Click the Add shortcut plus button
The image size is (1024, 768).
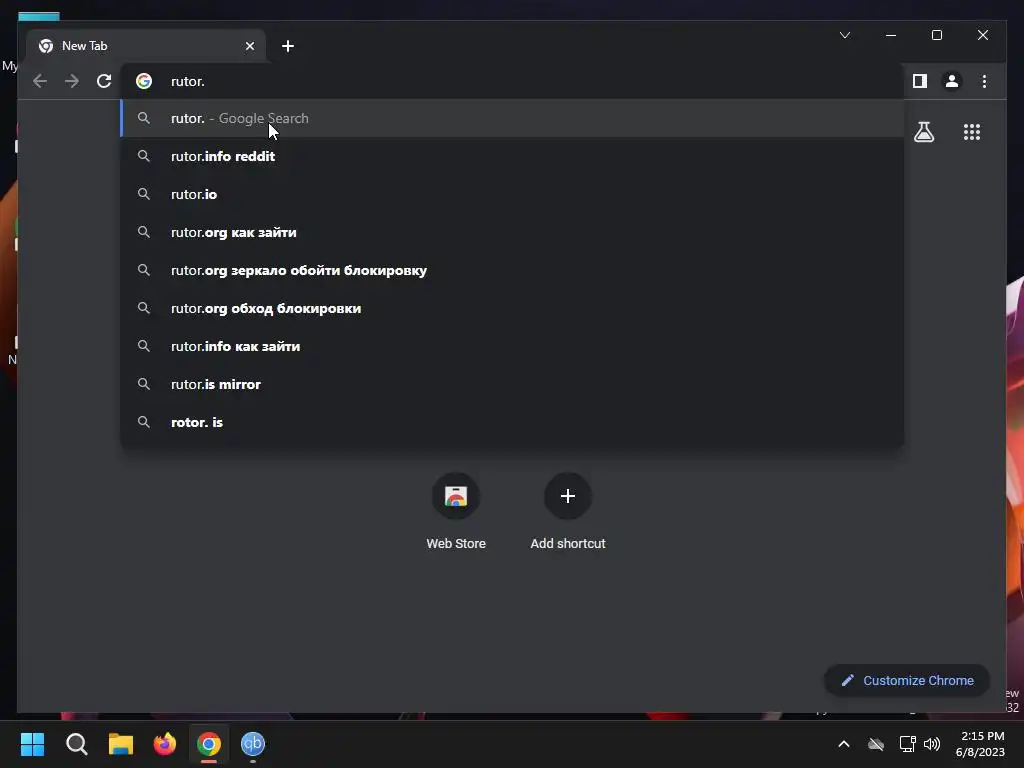[568, 496]
